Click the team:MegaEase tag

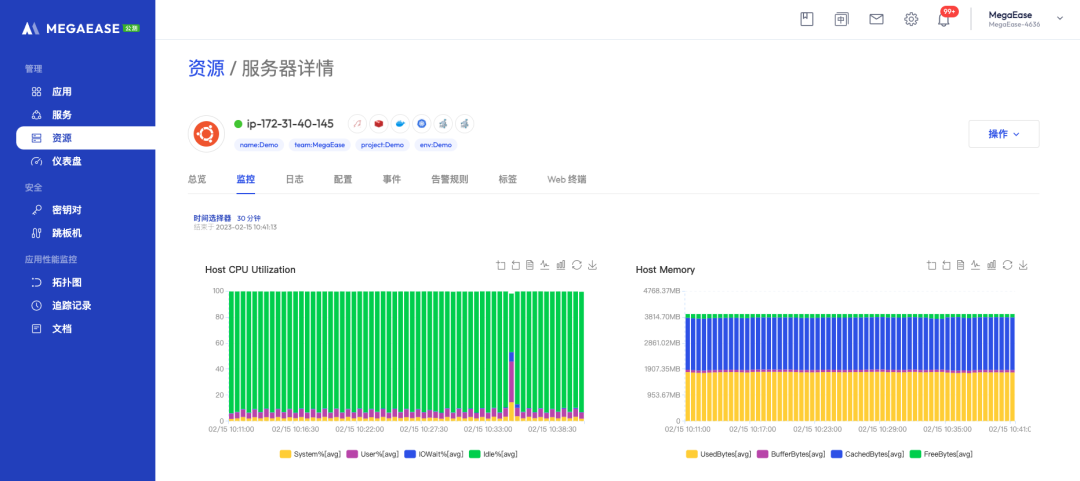point(318,145)
